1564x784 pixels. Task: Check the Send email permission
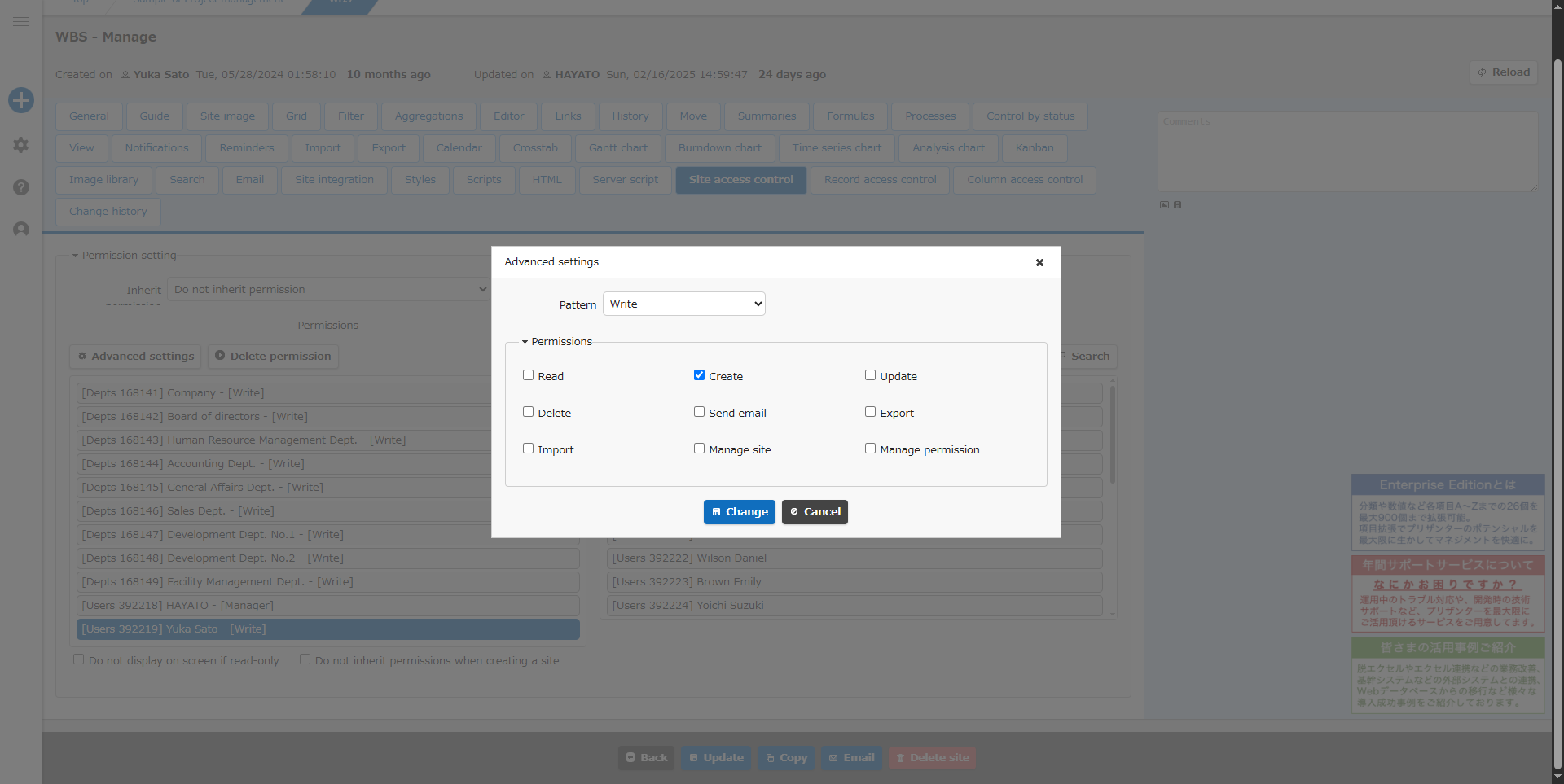click(699, 412)
